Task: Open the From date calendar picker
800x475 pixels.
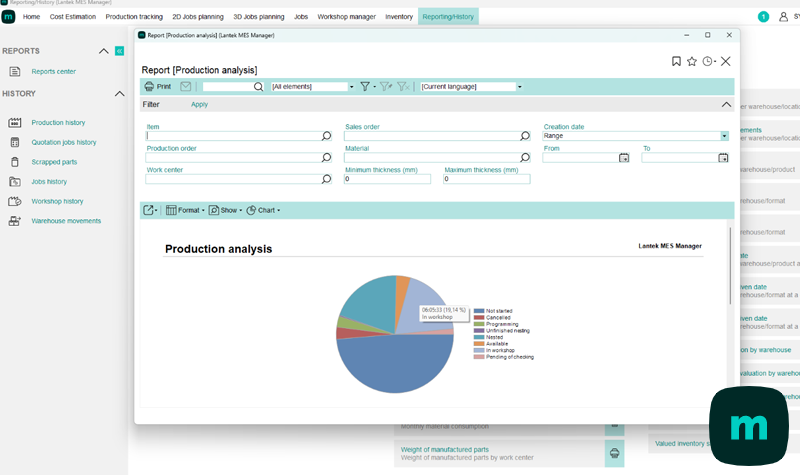Action: [624, 158]
